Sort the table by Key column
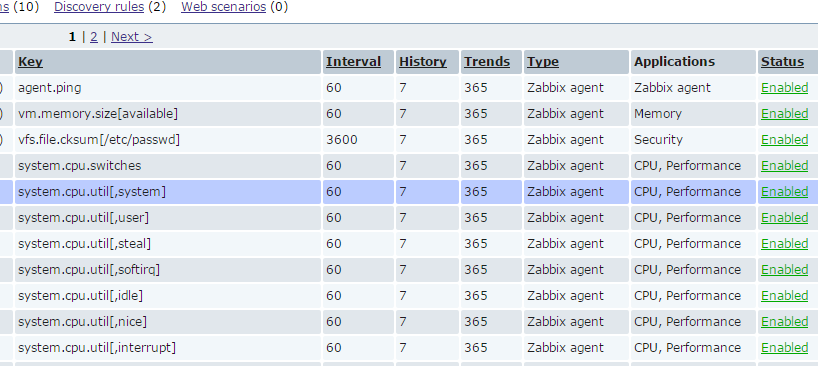Viewport: 818px width, 366px height. pyautogui.click(x=30, y=62)
